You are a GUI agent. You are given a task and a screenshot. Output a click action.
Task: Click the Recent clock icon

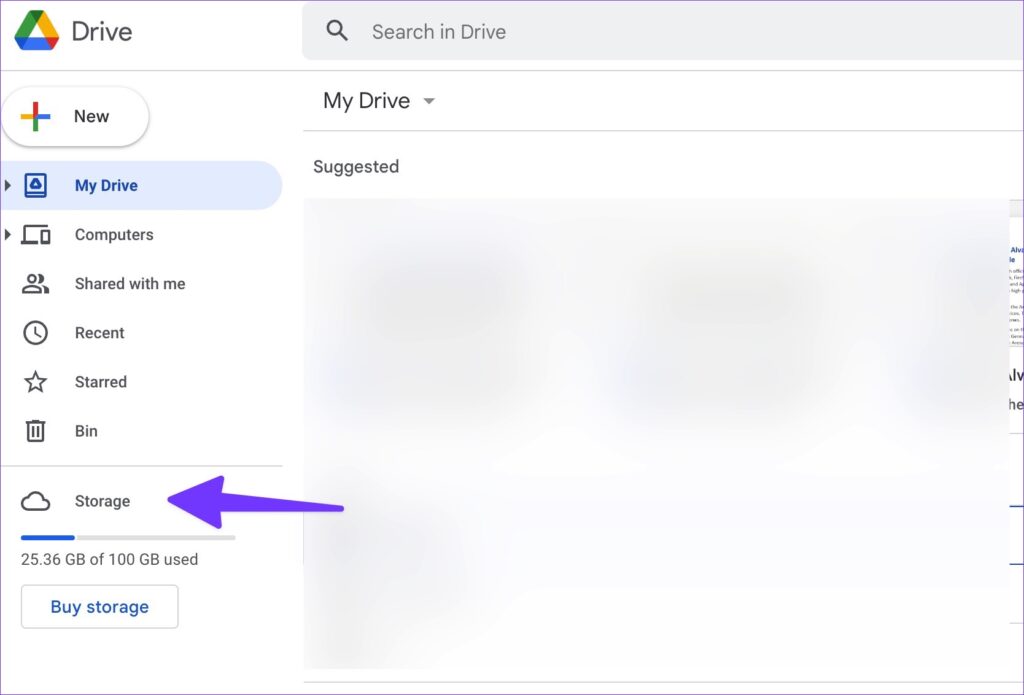36,332
